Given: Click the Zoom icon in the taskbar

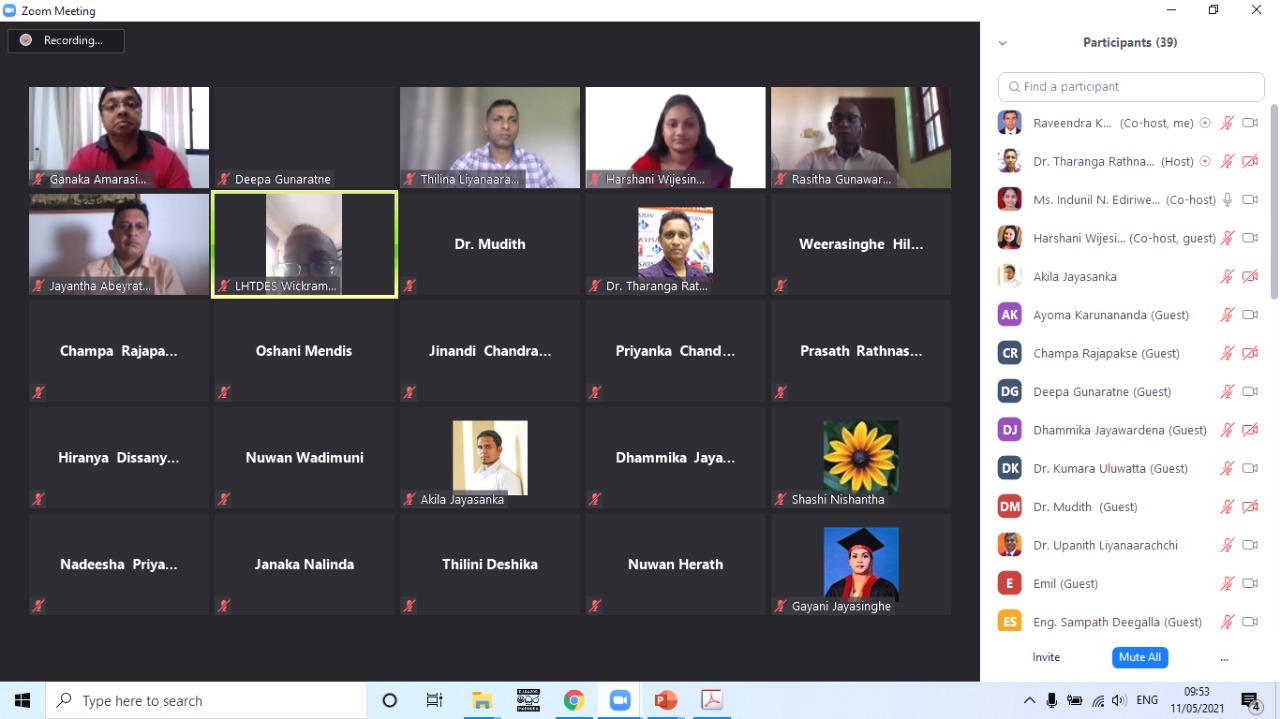Looking at the screenshot, I should tap(620, 700).
